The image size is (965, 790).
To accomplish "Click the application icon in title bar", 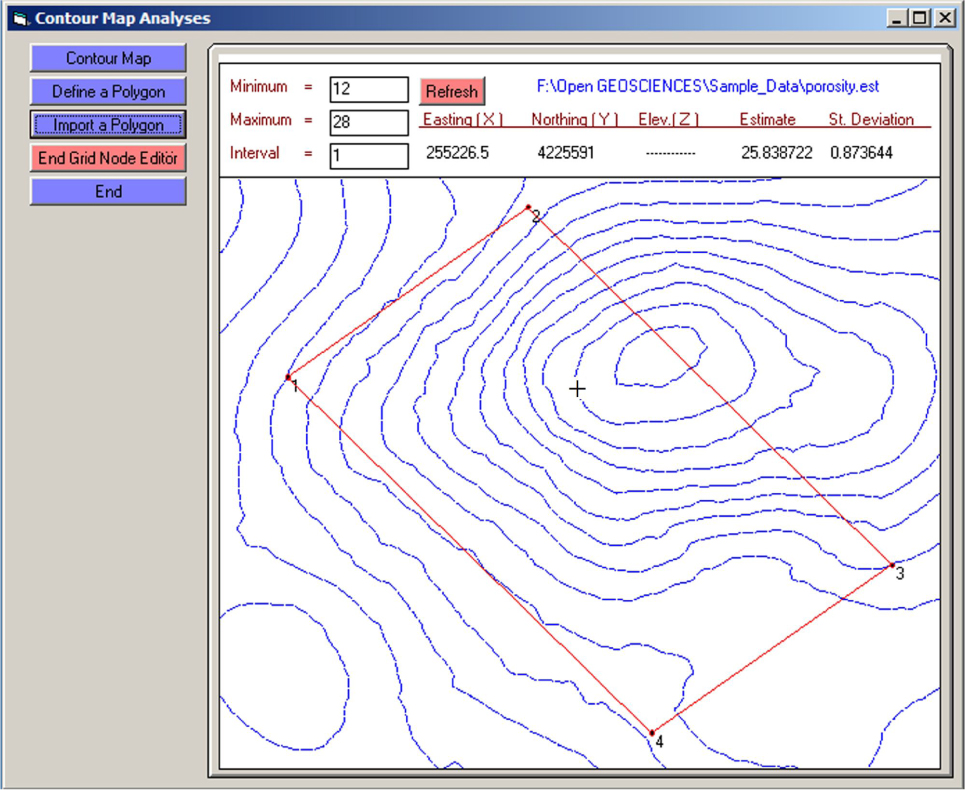I will [20, 18].
